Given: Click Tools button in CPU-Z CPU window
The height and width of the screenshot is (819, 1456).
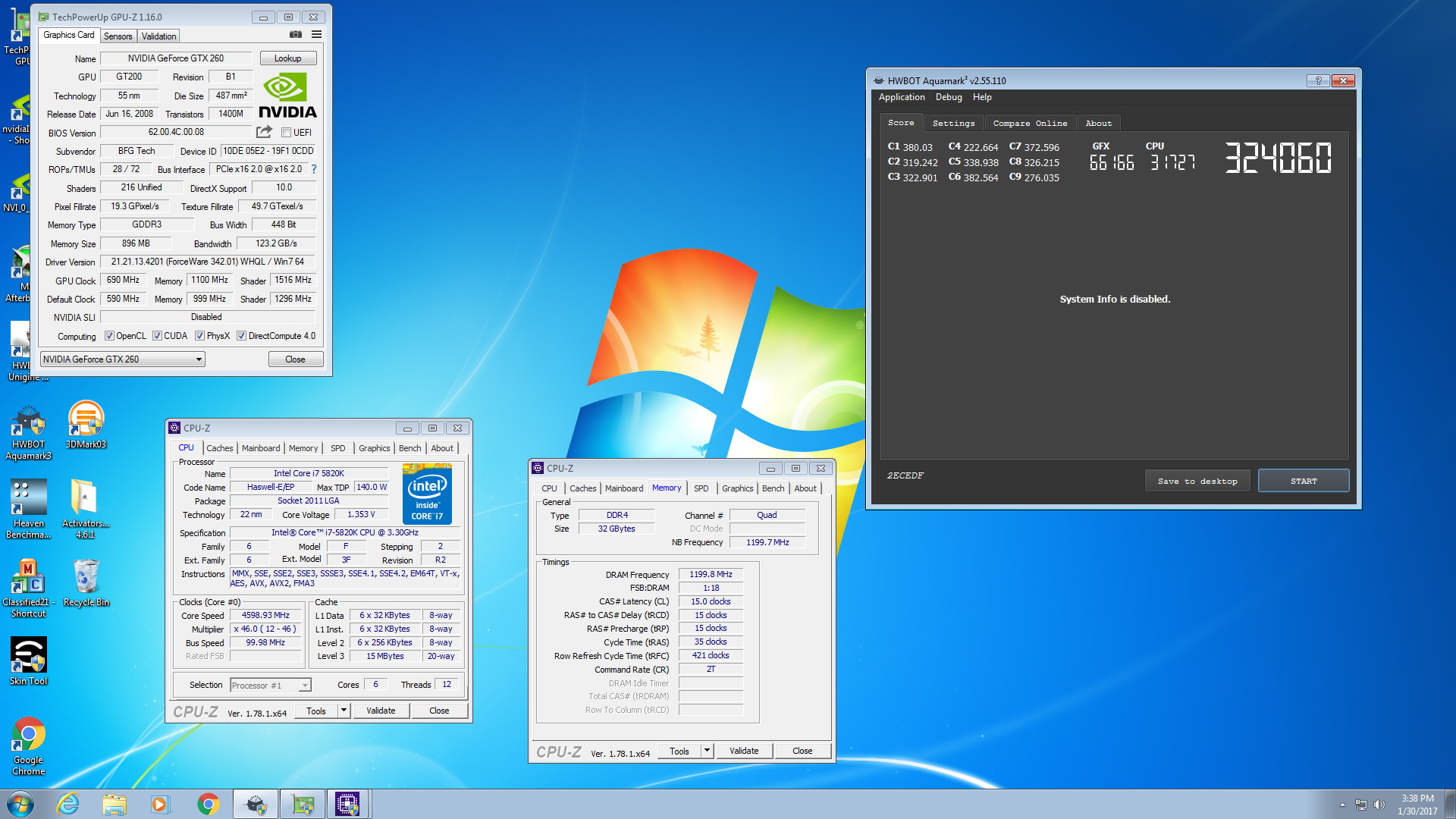Looking at the screenshot, I should coord(316,711).
